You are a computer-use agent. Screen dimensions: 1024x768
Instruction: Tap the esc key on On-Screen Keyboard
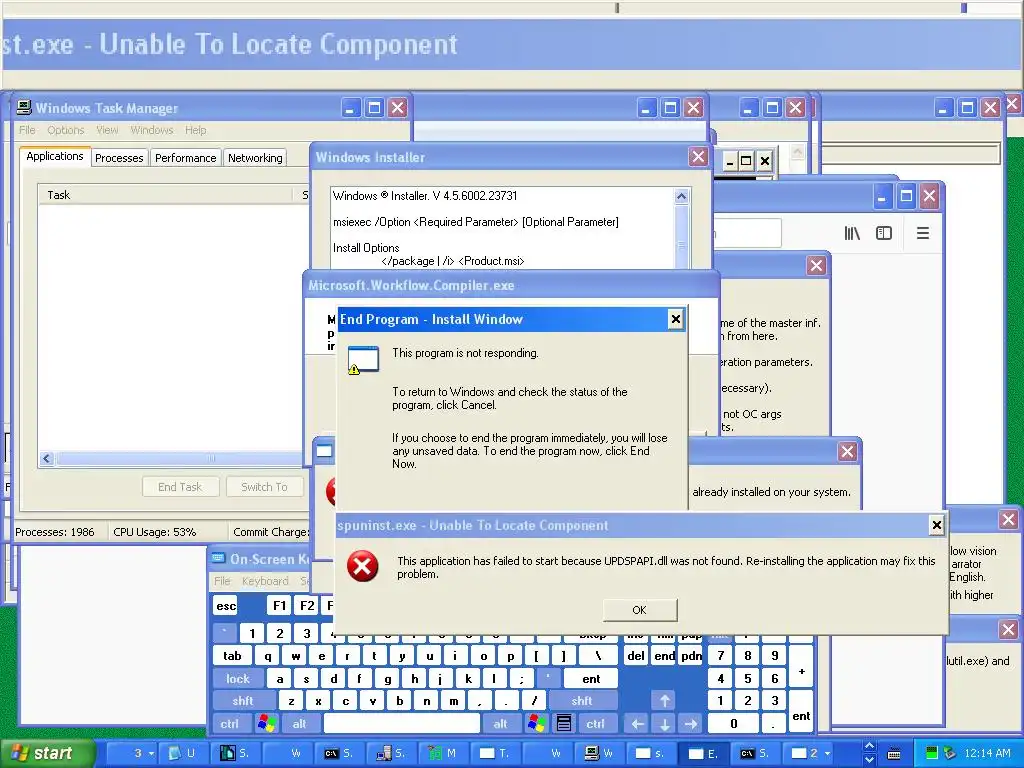226,606
